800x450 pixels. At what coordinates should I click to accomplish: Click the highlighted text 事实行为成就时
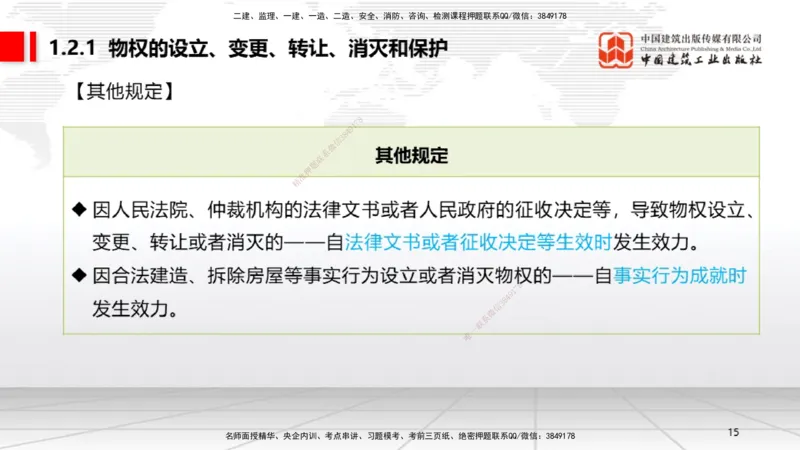(680, 276)
